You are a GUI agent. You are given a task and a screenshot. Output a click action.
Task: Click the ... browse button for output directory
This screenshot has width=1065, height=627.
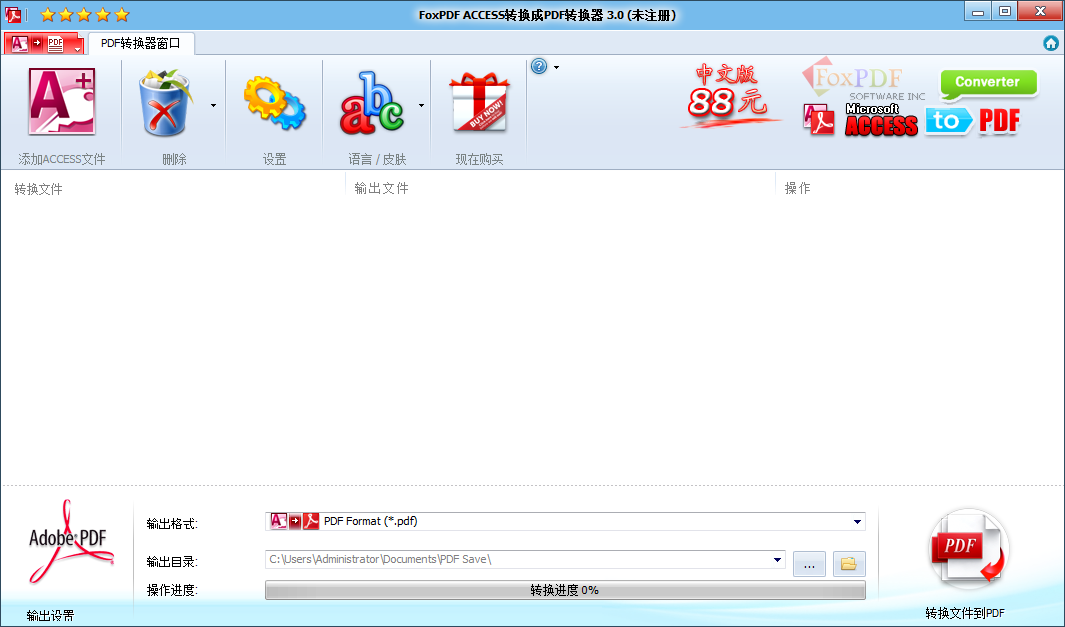tap(809, 564)
